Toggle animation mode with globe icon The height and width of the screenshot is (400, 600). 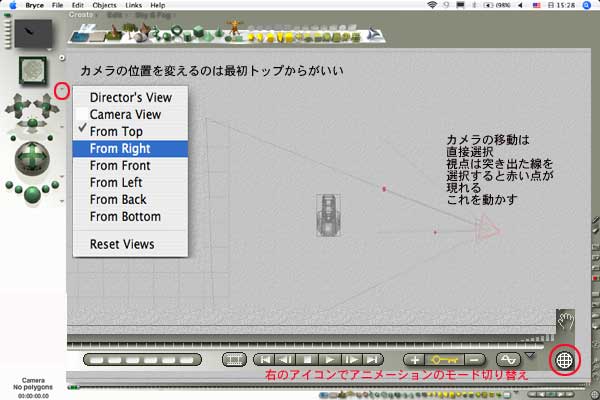pyautogui.click(x=564, y=360)
